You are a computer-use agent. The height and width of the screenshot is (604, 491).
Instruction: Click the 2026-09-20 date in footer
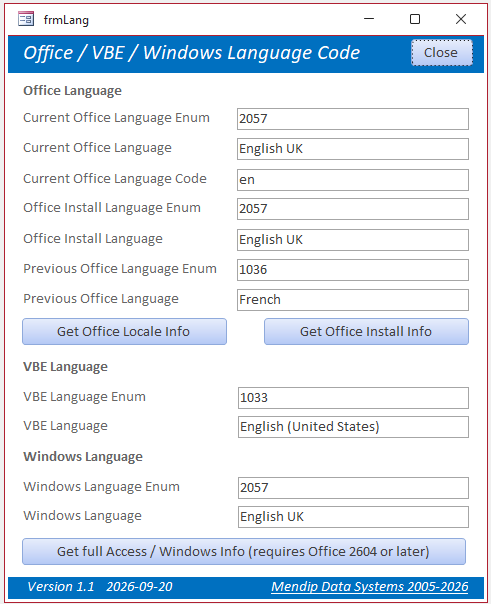139,587
